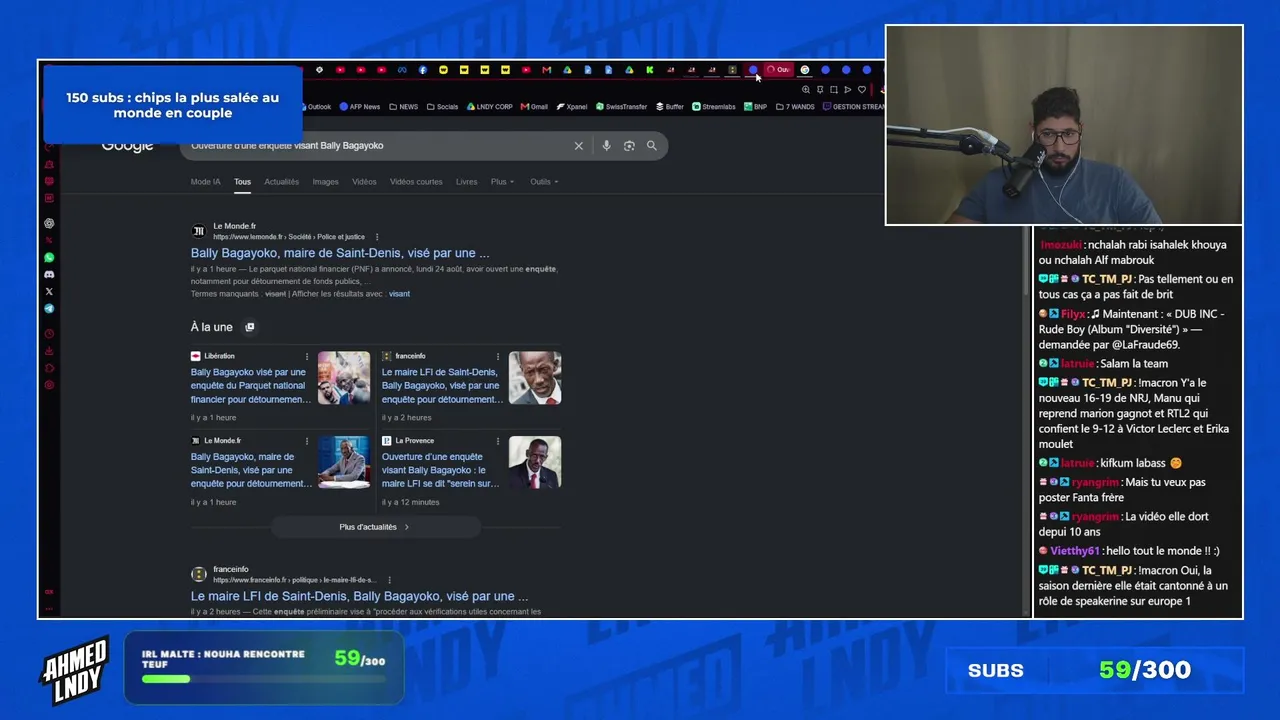1280x720 pixels.
Task: Open the Discord icon in the browser sidebar
Action: coord(49,274)
